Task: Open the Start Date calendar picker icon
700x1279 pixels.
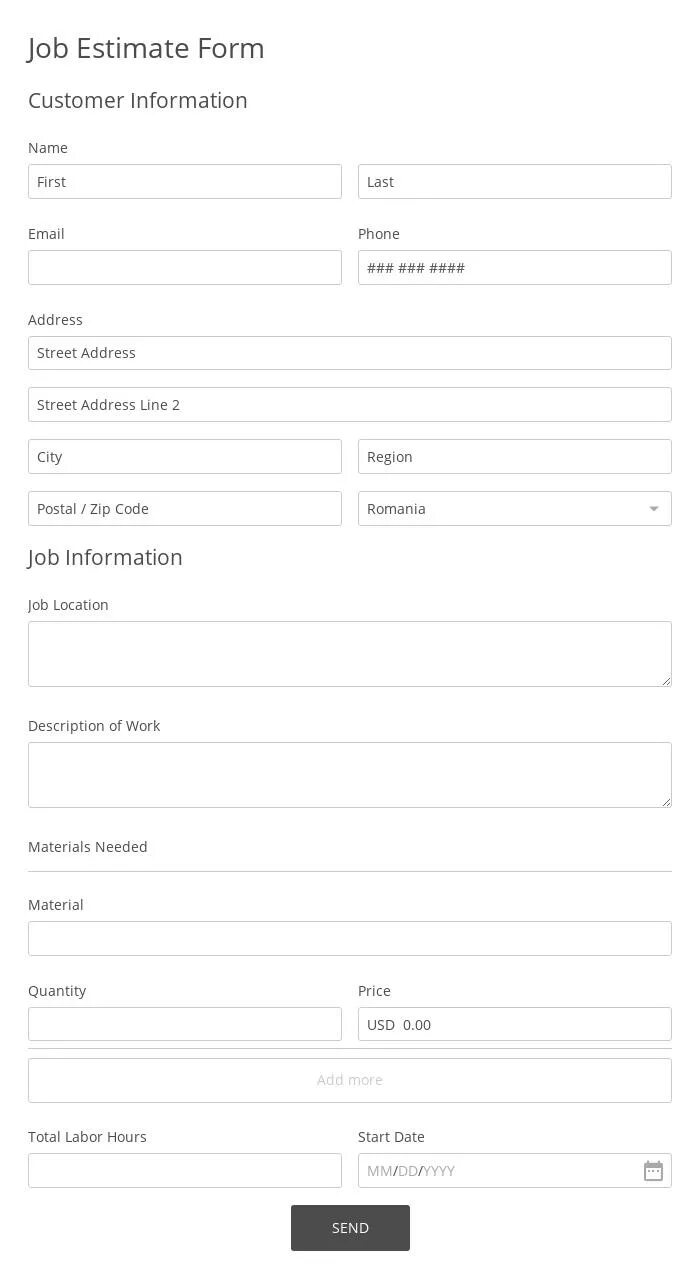Action: pyautogui.click(x=653, y=1171)
